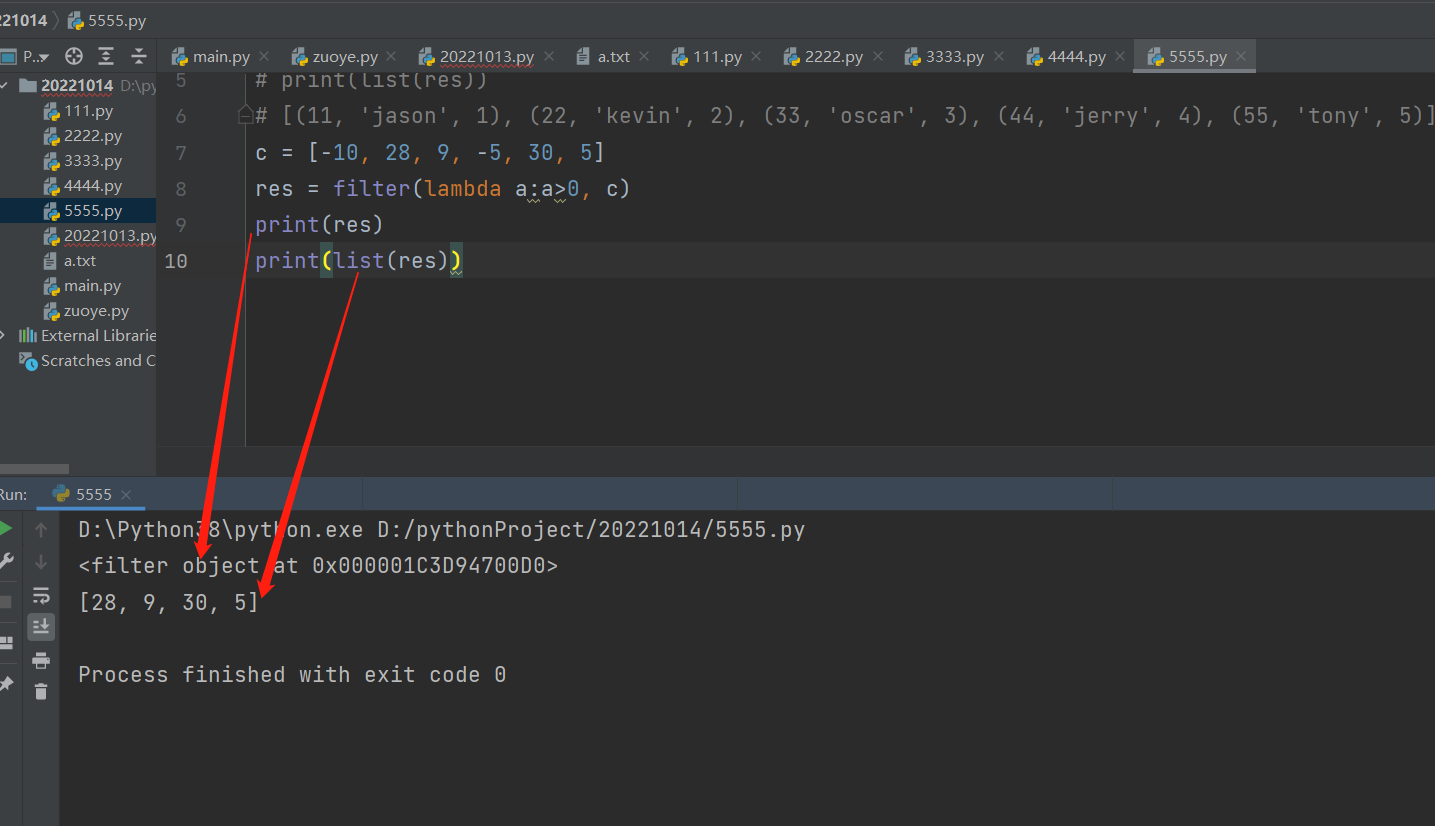Click the Restore Layout icon in Run panel
1435x826 pixels.
pos(6,642)
